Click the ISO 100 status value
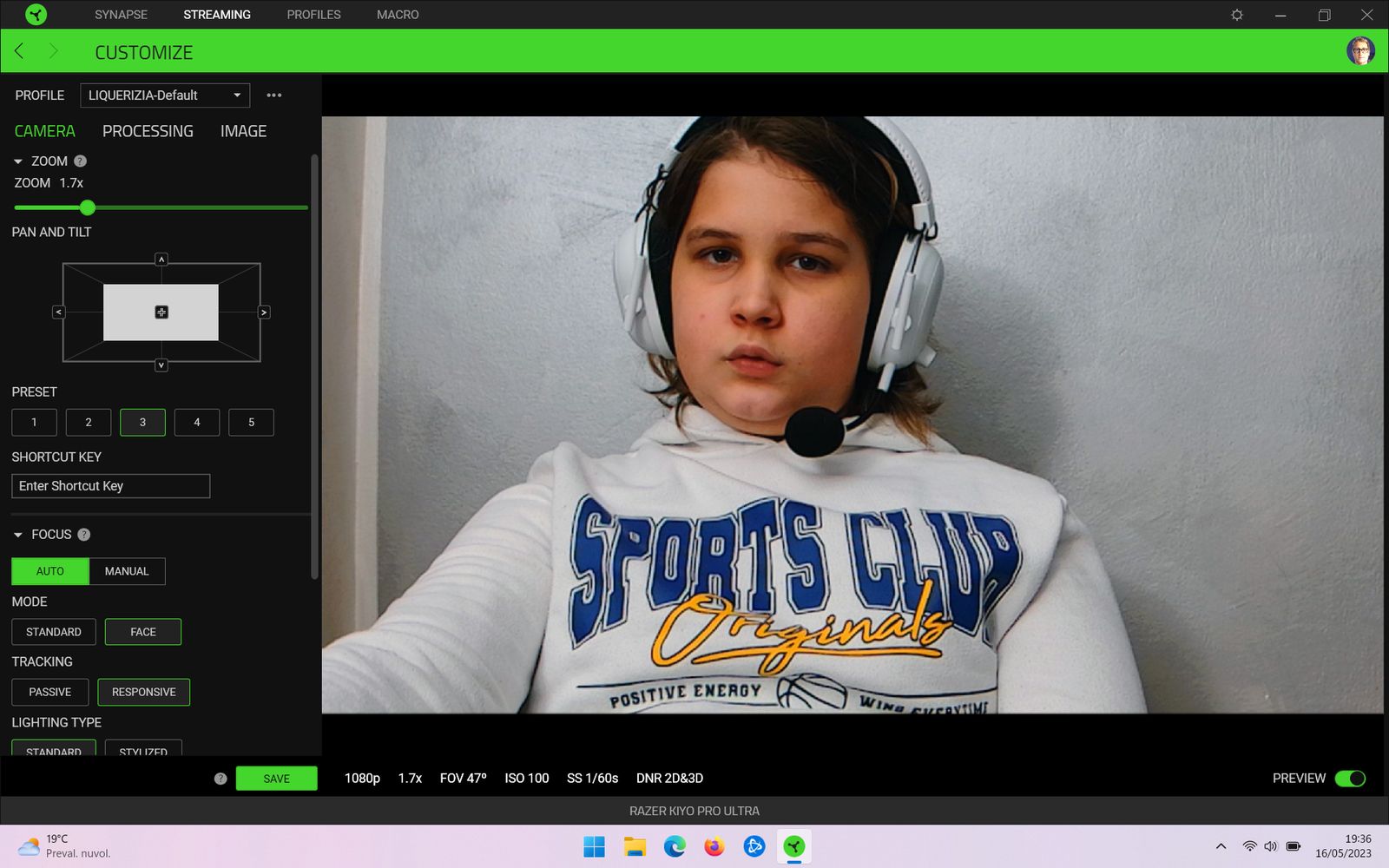Screen dimensions: 1389x868 click(x=527, y=779)
